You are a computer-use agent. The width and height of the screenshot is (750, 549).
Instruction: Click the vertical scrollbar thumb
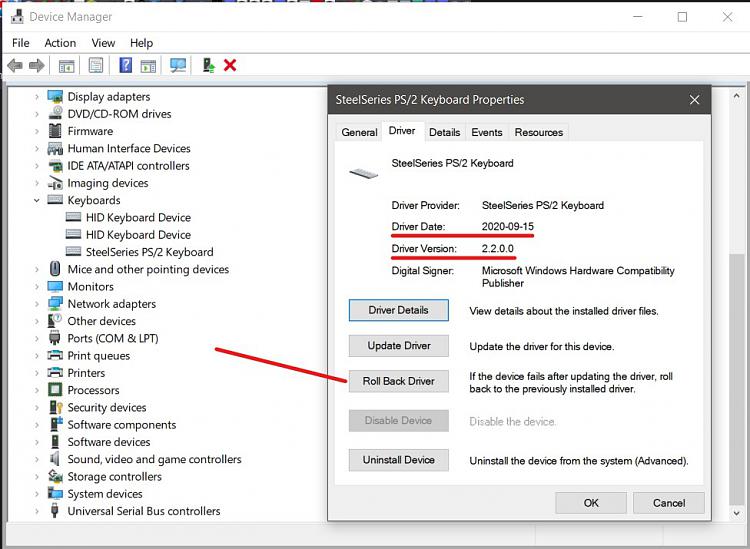(x=736, y=378)
